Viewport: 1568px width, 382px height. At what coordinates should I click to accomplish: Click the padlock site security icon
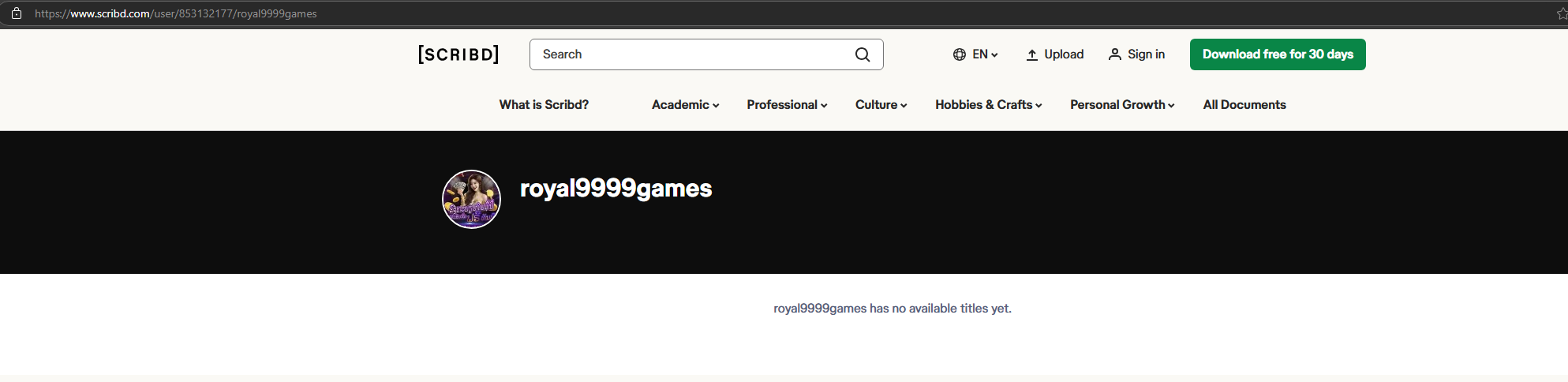click(x=17, y=13)
